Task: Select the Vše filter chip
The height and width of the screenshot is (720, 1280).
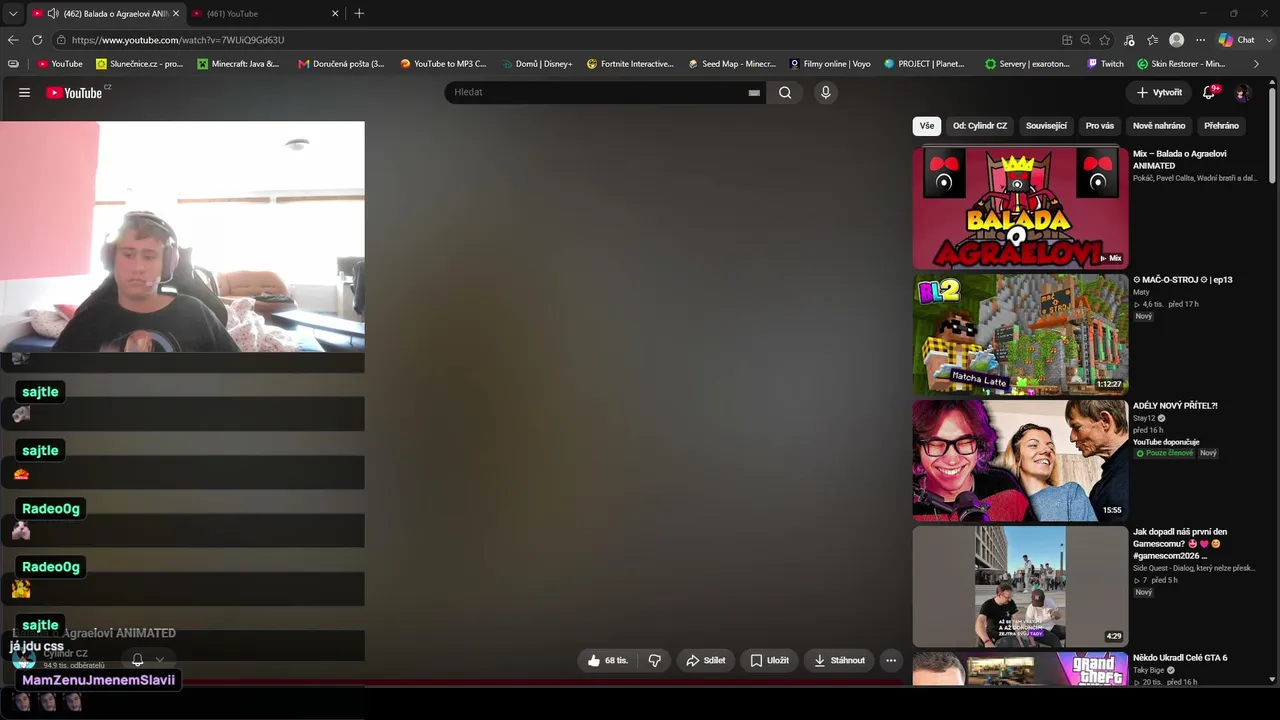Action: pyautogui.click(x=927, y=126)
